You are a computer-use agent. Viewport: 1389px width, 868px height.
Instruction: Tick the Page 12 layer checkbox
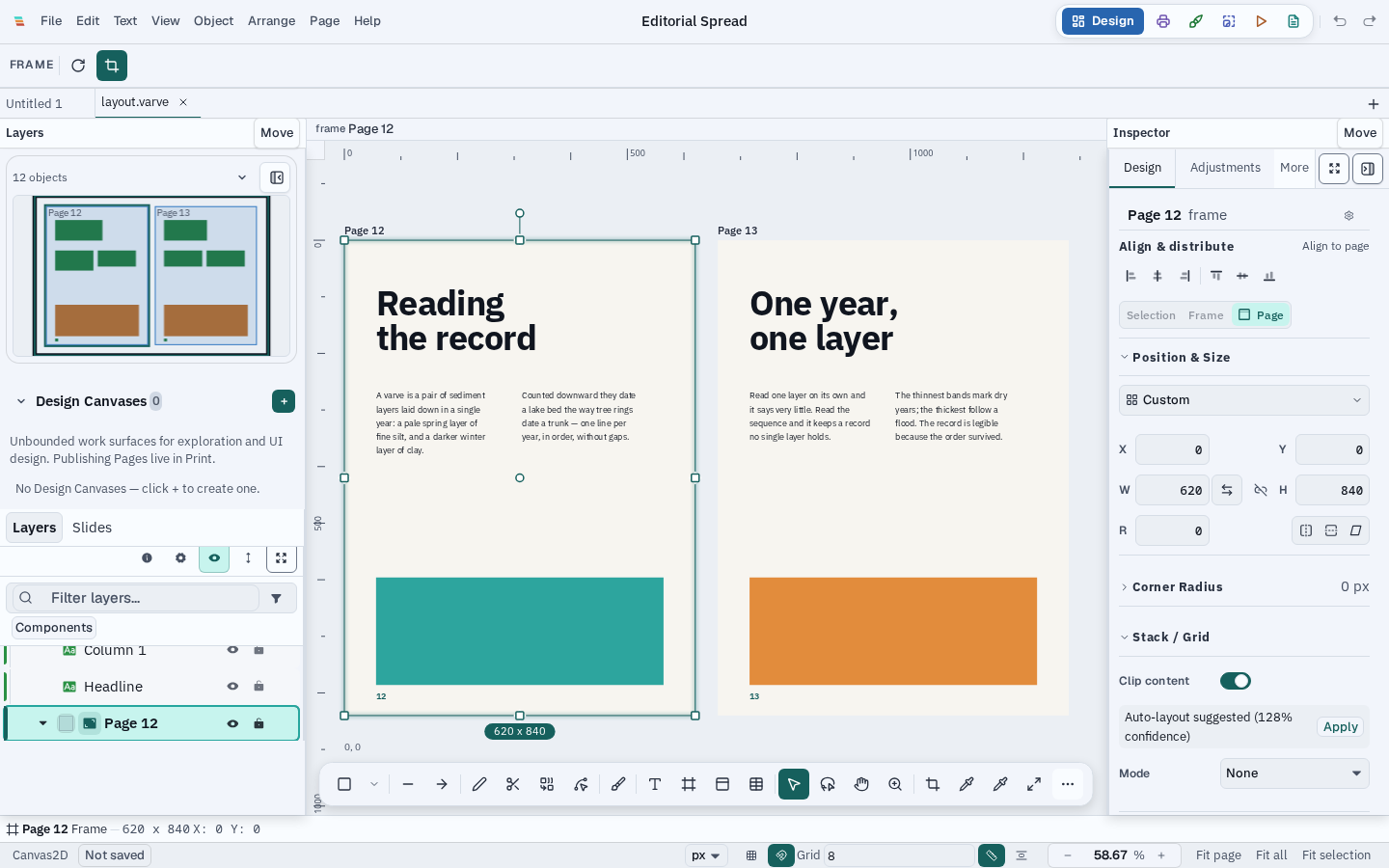pos(66,723)
